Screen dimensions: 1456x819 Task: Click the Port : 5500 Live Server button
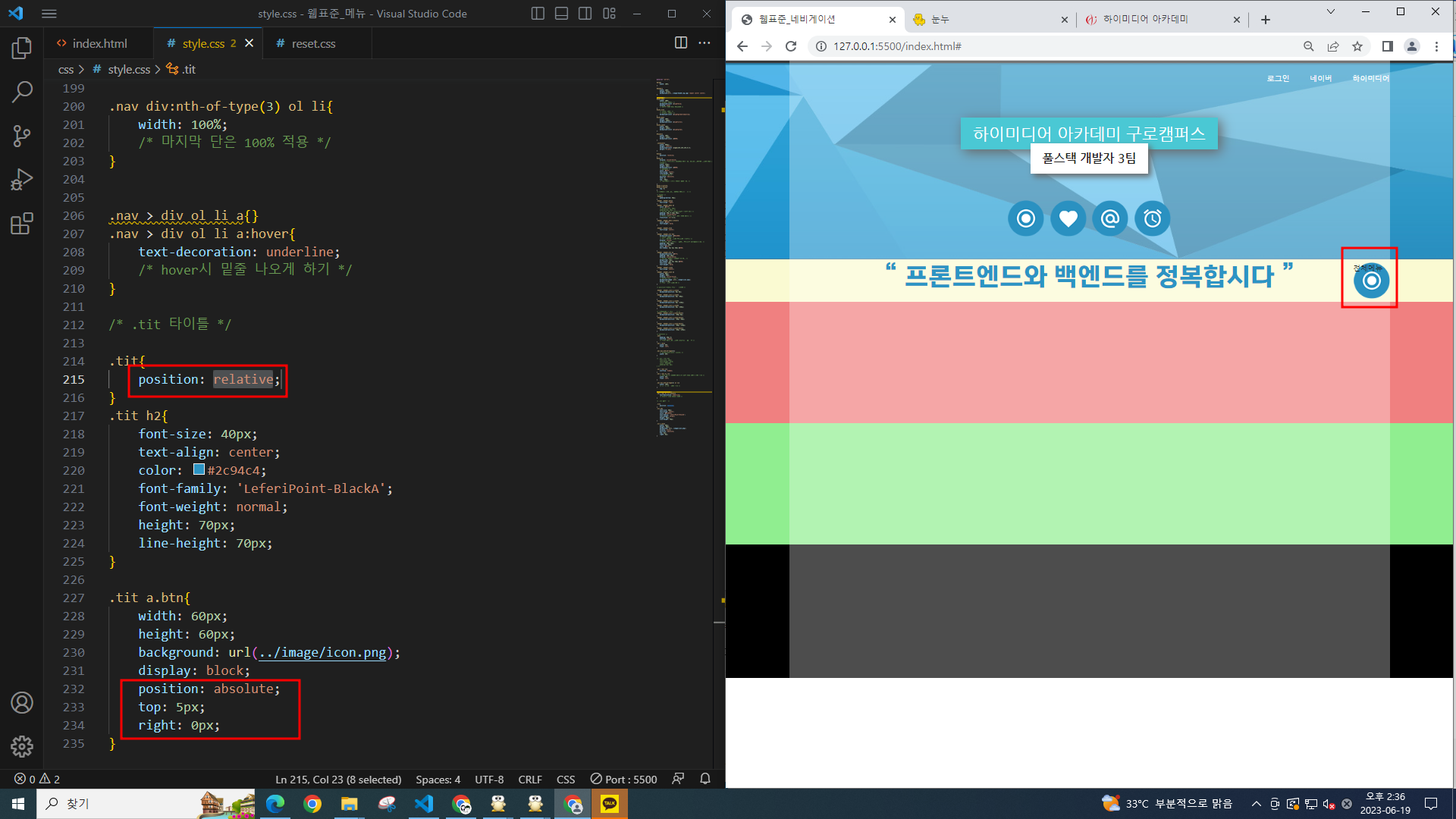(624, 779)
